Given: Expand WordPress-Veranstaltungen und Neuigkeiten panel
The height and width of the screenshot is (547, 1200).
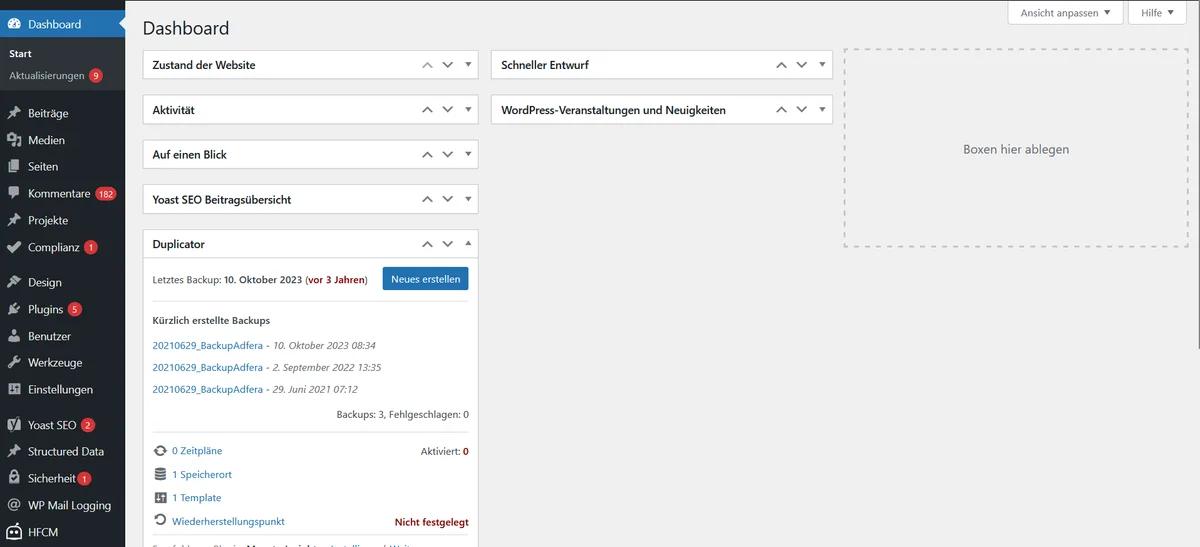Looking at the screenshot, I should pos(823,110).
